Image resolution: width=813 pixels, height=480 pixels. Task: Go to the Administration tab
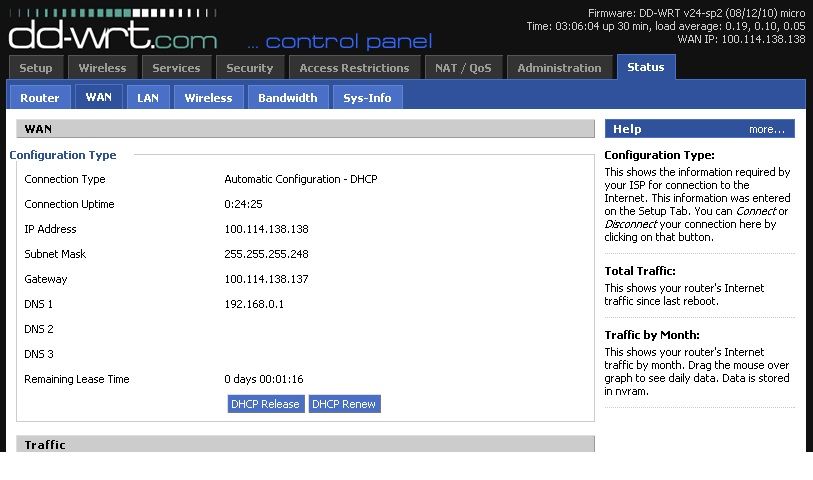(559, 67)
